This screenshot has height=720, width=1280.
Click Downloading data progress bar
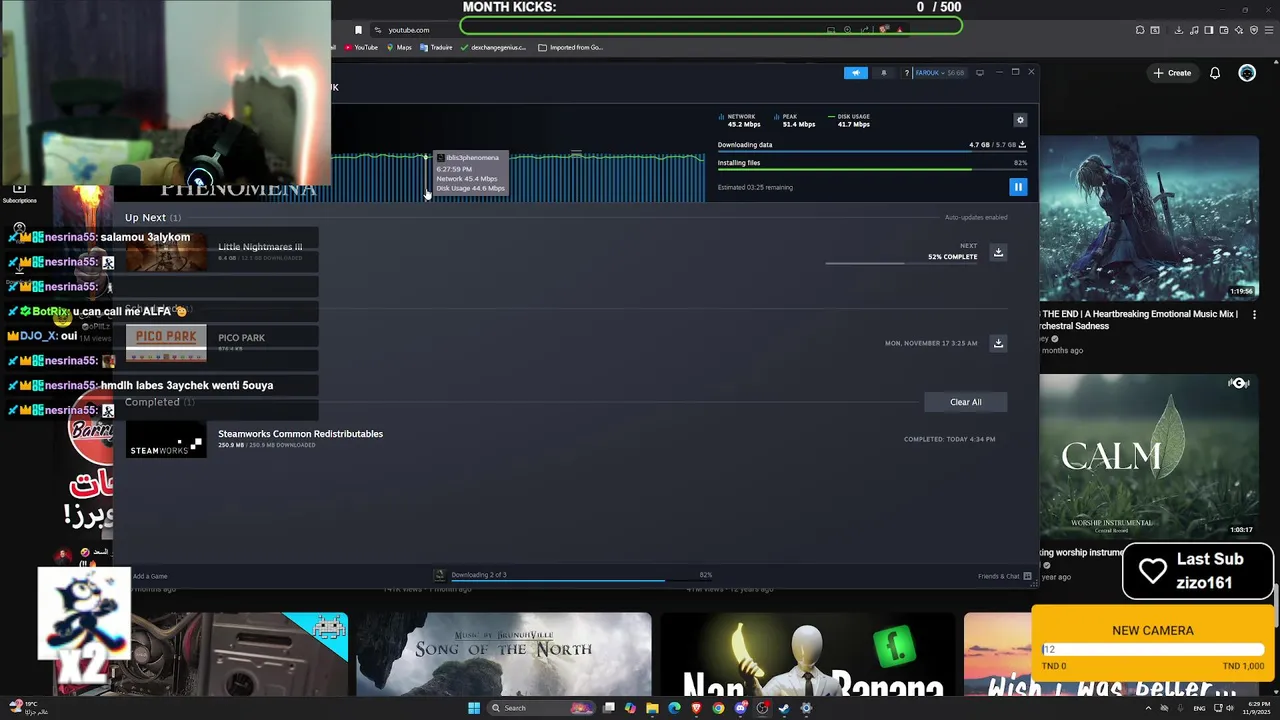(x=872, y=152)
